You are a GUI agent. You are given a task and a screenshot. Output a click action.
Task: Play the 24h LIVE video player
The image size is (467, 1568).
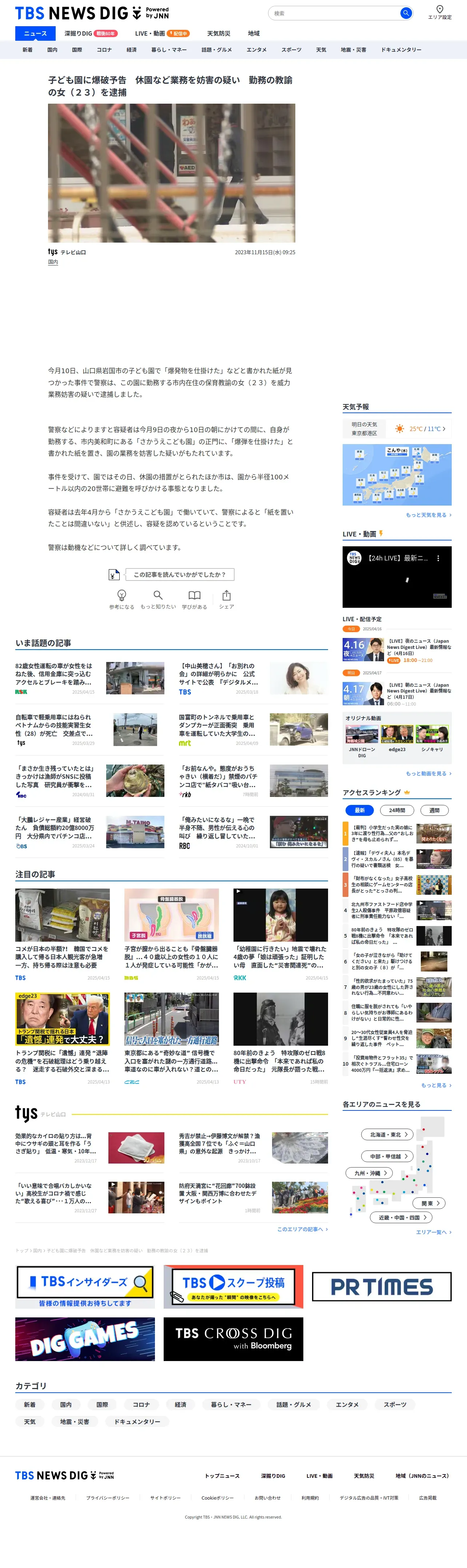pyautogui.click(x=397, y=577)
